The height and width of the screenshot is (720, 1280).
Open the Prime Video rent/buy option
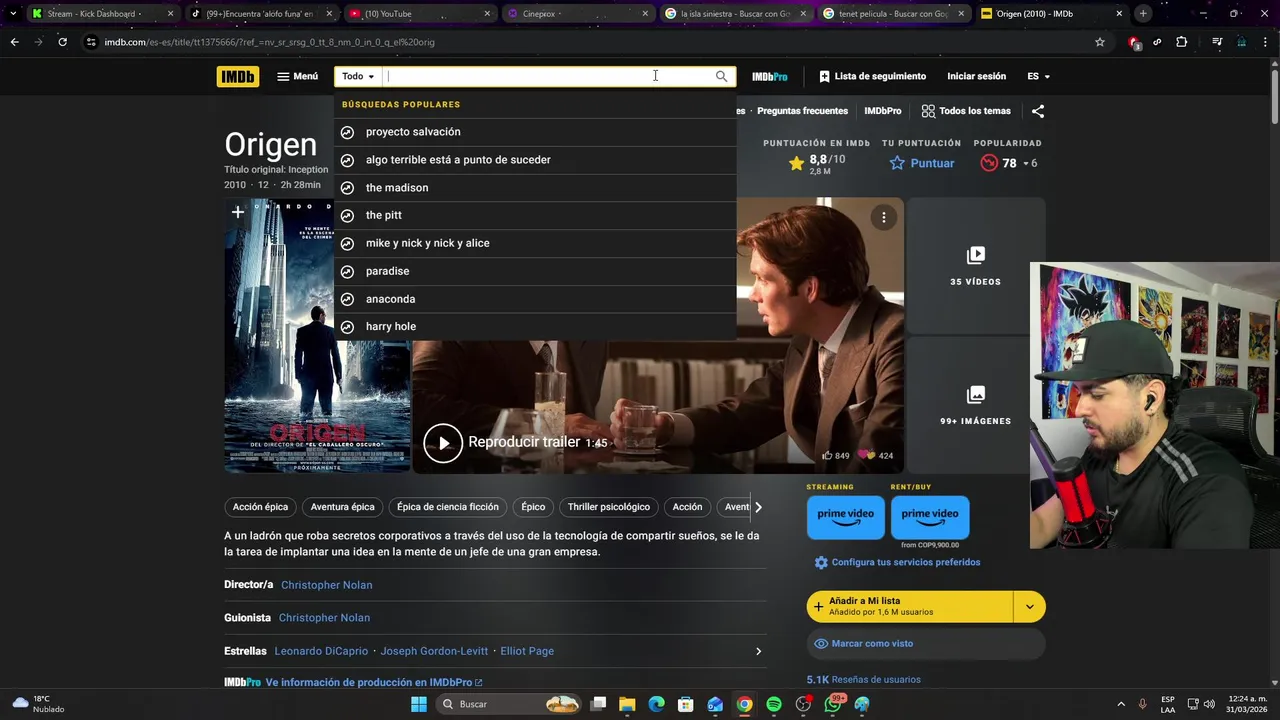930,517
